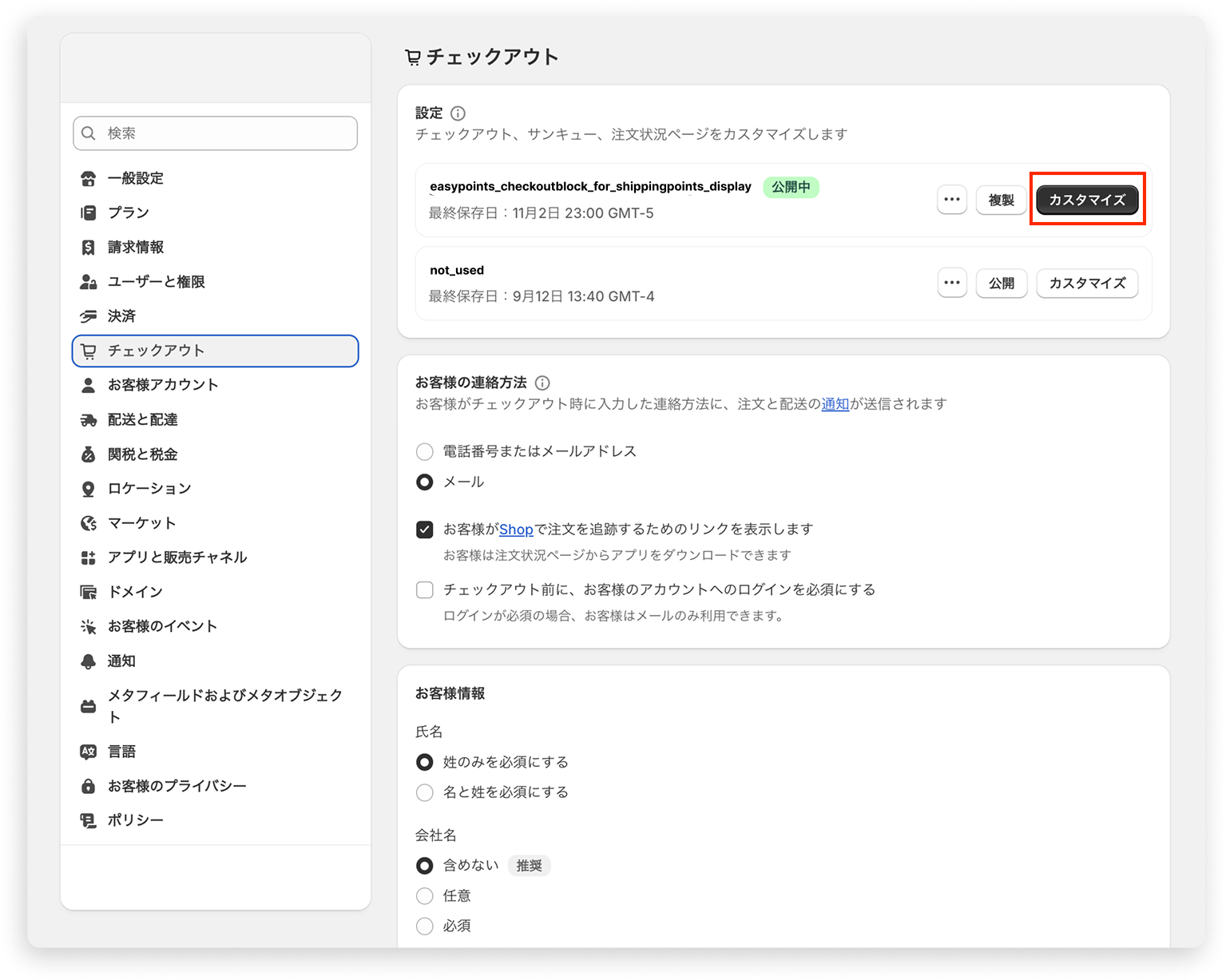The height and width of the screenshot is (980, 1226).
Task: Open the 決済 settings section
Action: [122, 316]
